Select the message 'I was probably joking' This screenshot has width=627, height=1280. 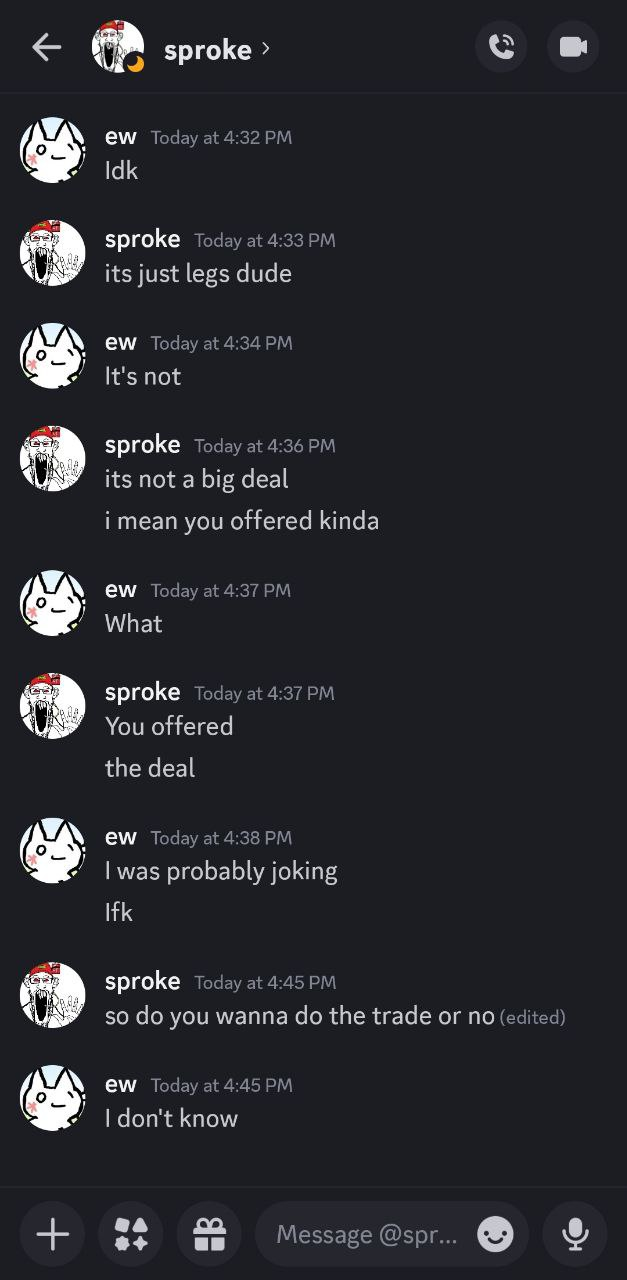coord(221,871)
